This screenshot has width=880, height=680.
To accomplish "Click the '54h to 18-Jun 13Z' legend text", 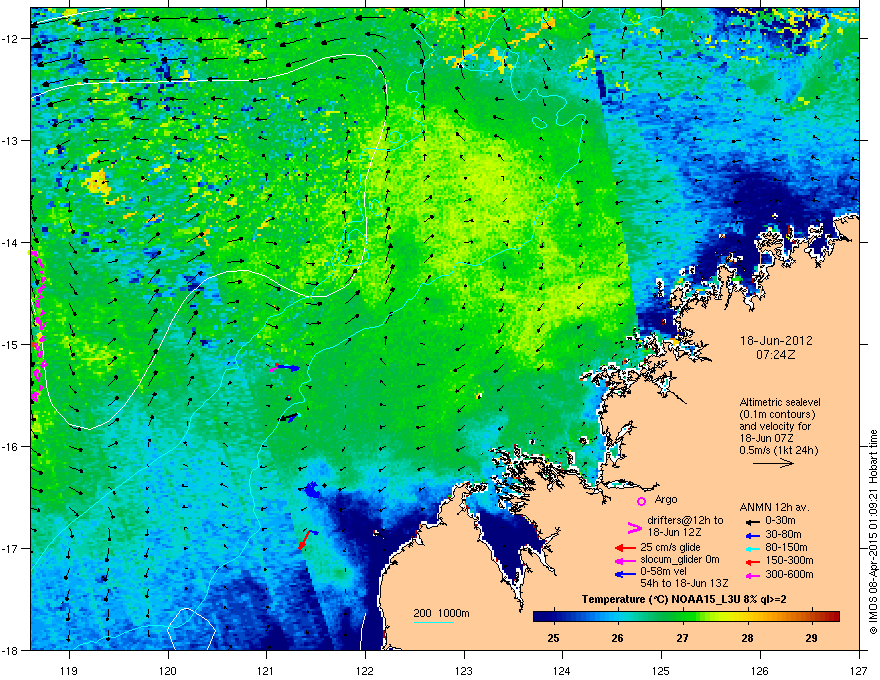I will coord(684,583).
